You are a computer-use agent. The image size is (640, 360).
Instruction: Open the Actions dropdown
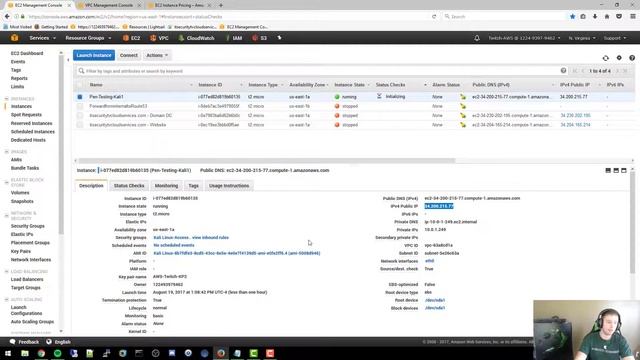click(157, 55)
